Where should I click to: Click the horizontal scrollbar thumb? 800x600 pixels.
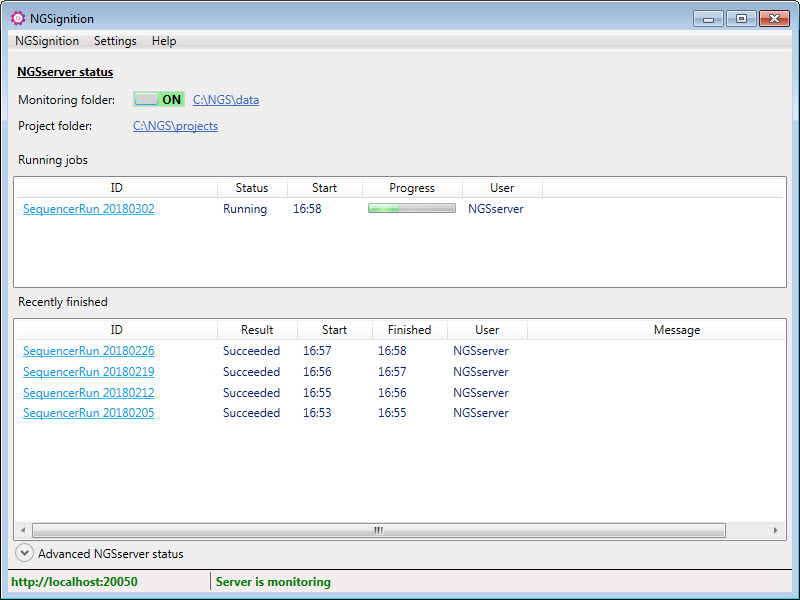378,531
